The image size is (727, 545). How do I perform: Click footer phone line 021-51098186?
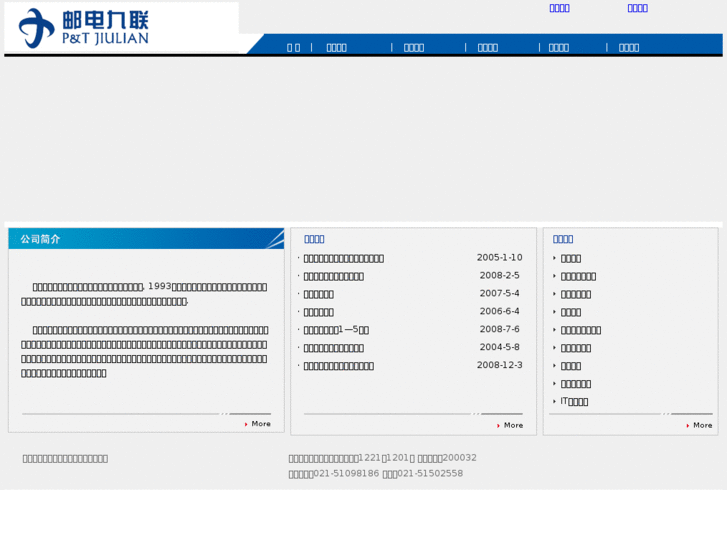coord(376,474)
